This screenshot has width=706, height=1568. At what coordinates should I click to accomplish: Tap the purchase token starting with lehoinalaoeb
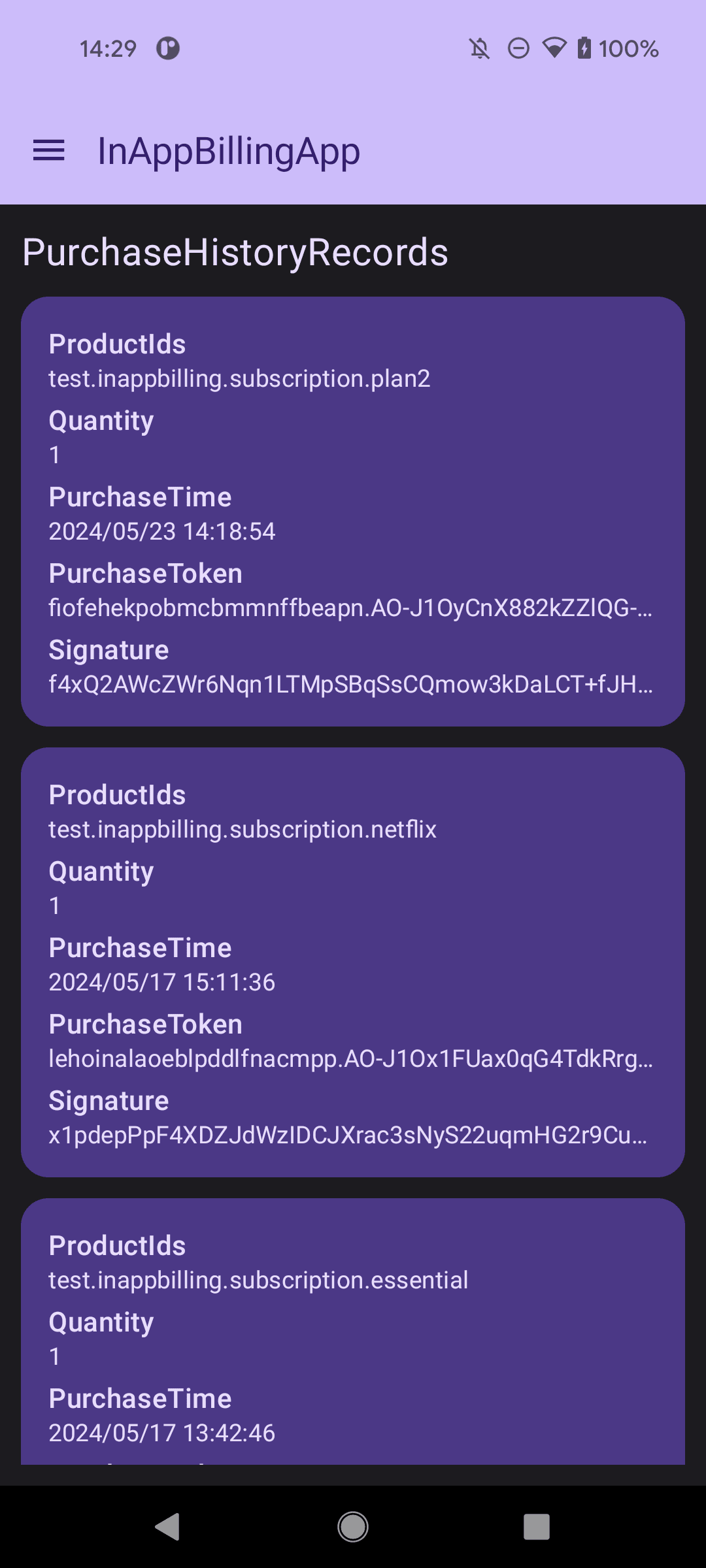click(x=350, y=1059)
